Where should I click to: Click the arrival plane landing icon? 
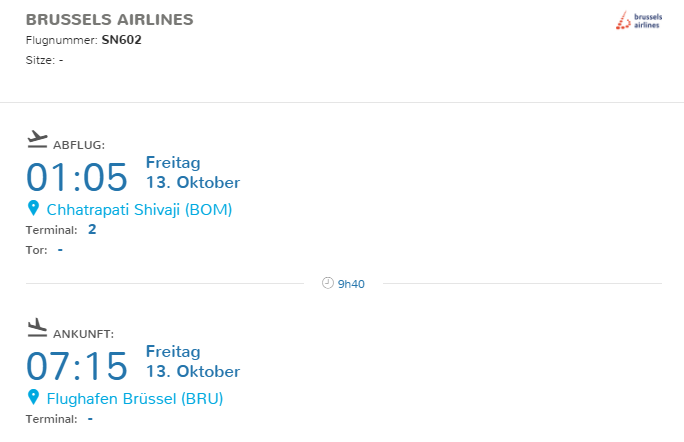click(x=37, y=326)
